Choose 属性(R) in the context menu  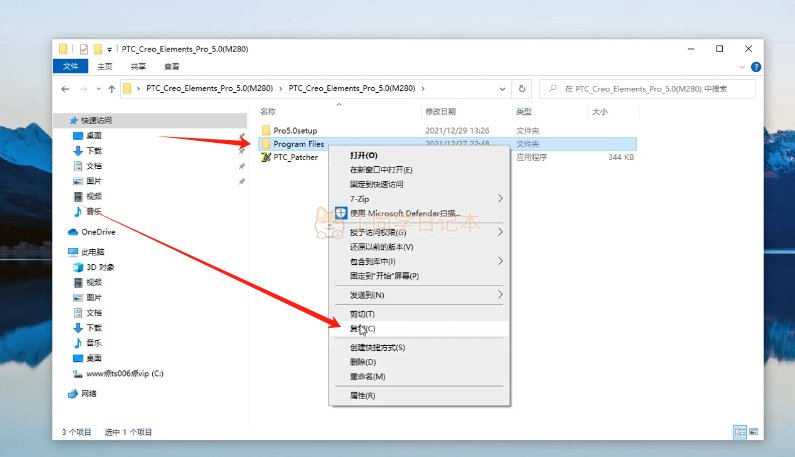(362, 396)
